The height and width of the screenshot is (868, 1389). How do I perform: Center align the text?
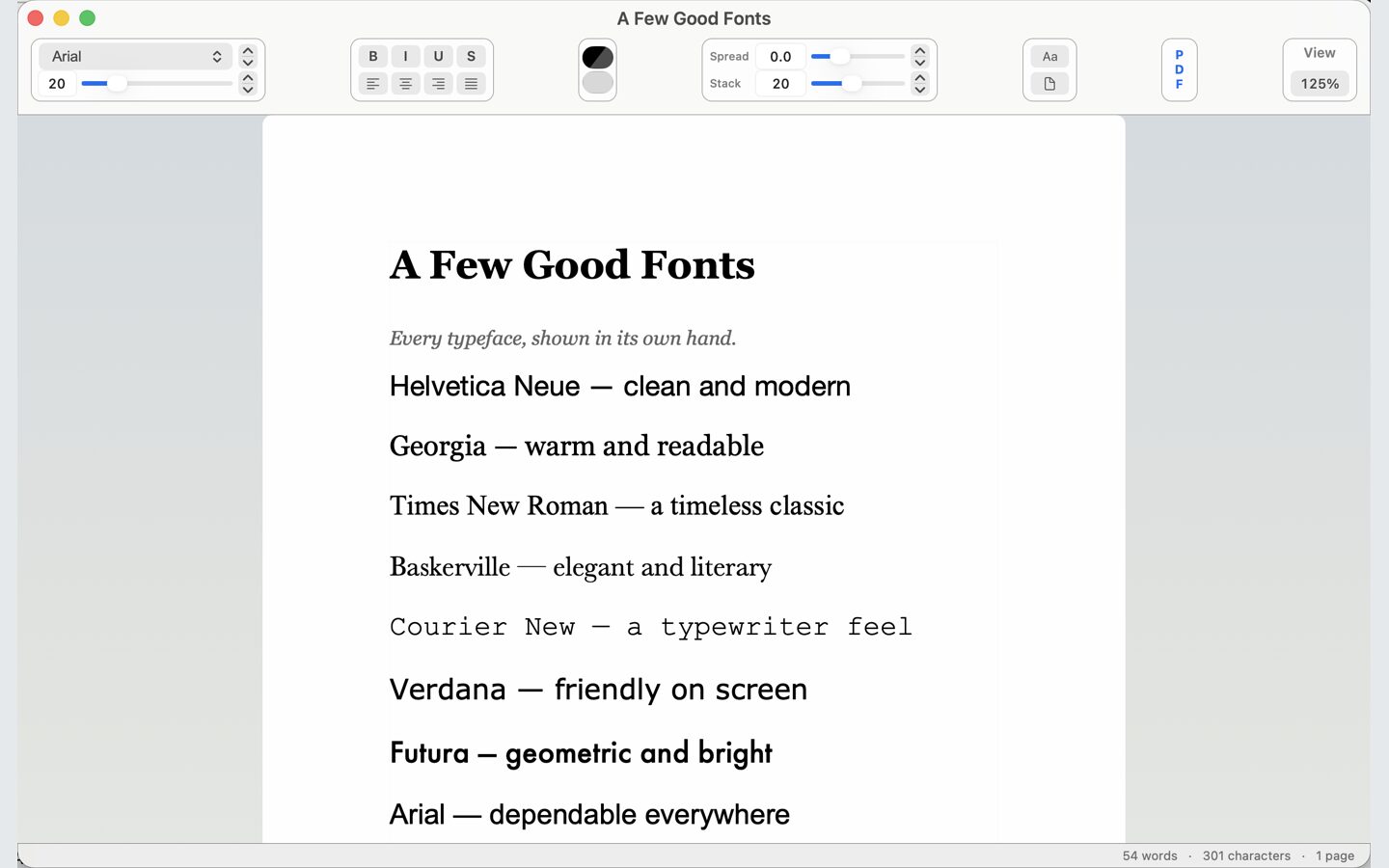[x=405, y=84]
